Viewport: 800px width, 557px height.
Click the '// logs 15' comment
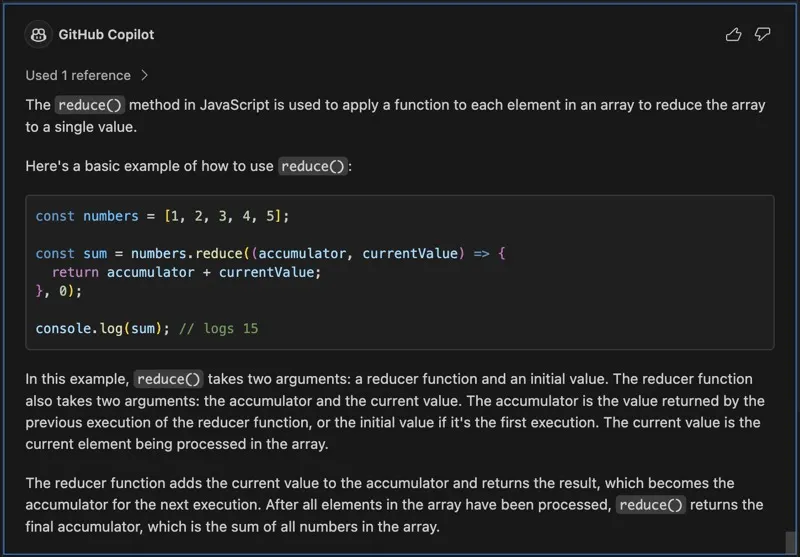pos(218,328)
